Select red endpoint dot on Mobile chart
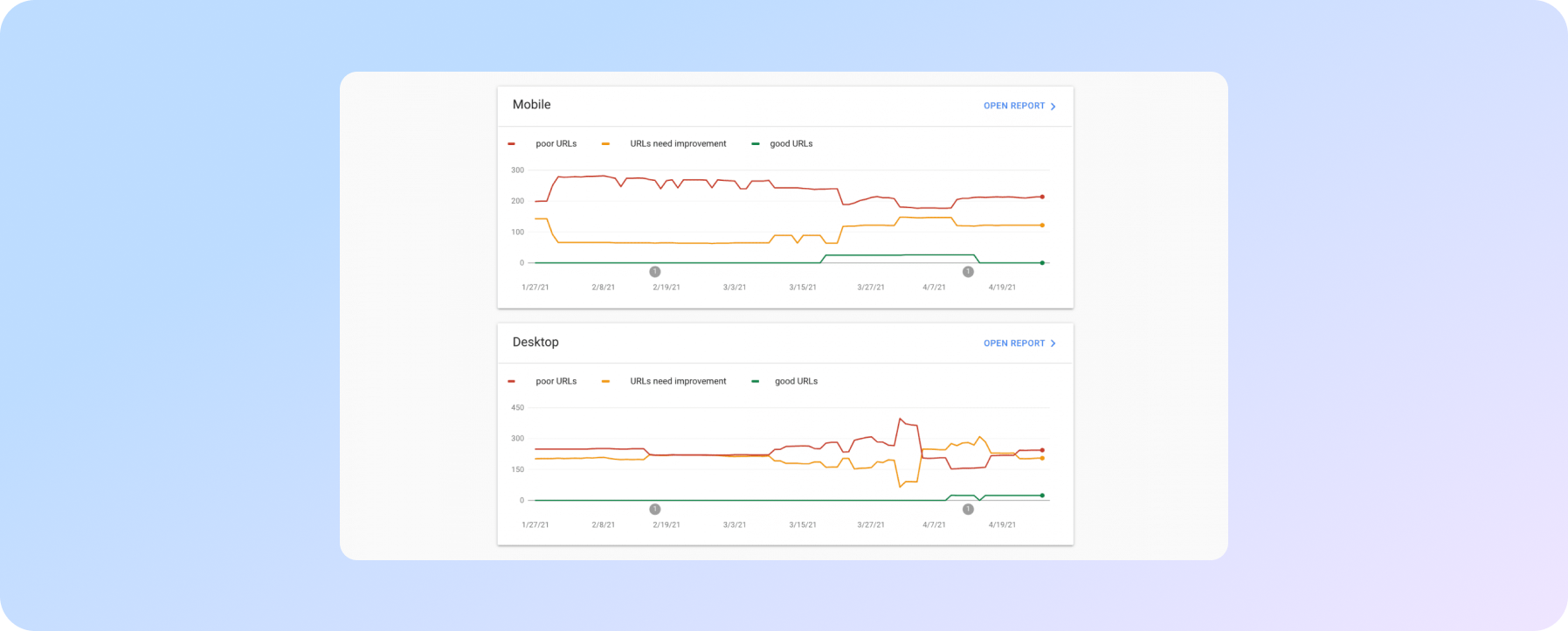 click(x=1042, y=197)
